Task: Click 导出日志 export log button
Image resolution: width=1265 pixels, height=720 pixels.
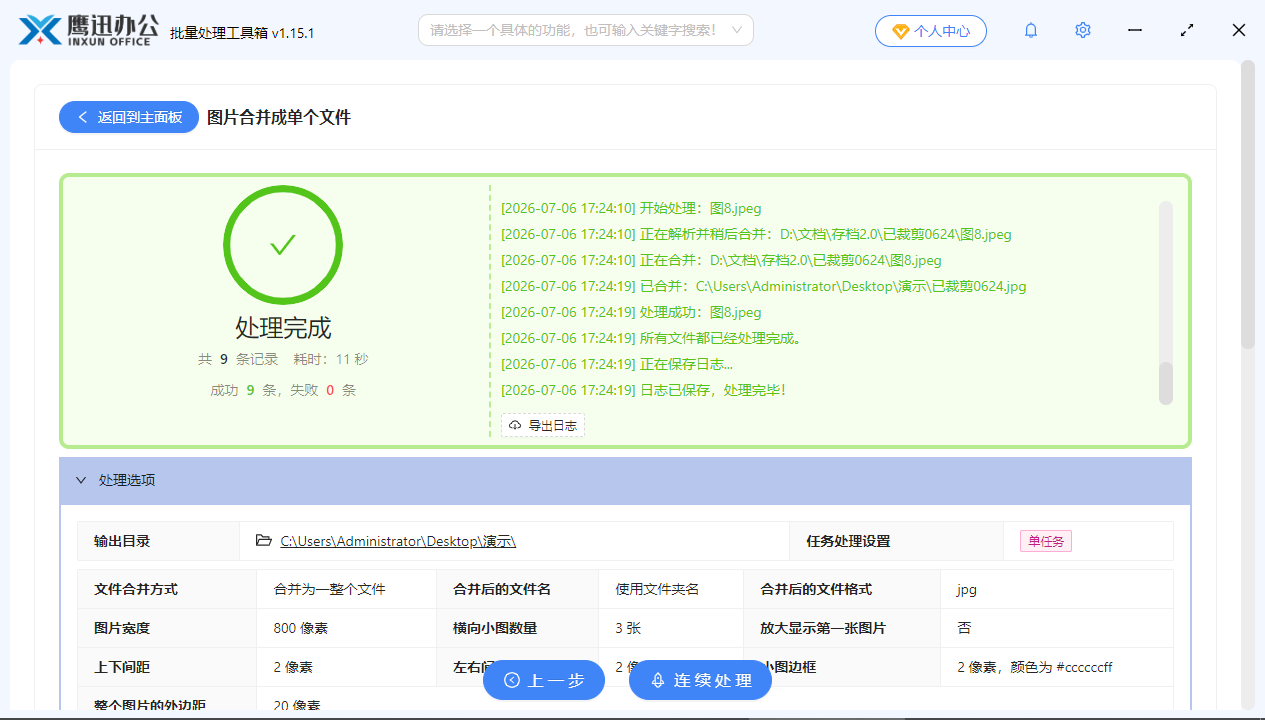Action: tap(543, 425)
